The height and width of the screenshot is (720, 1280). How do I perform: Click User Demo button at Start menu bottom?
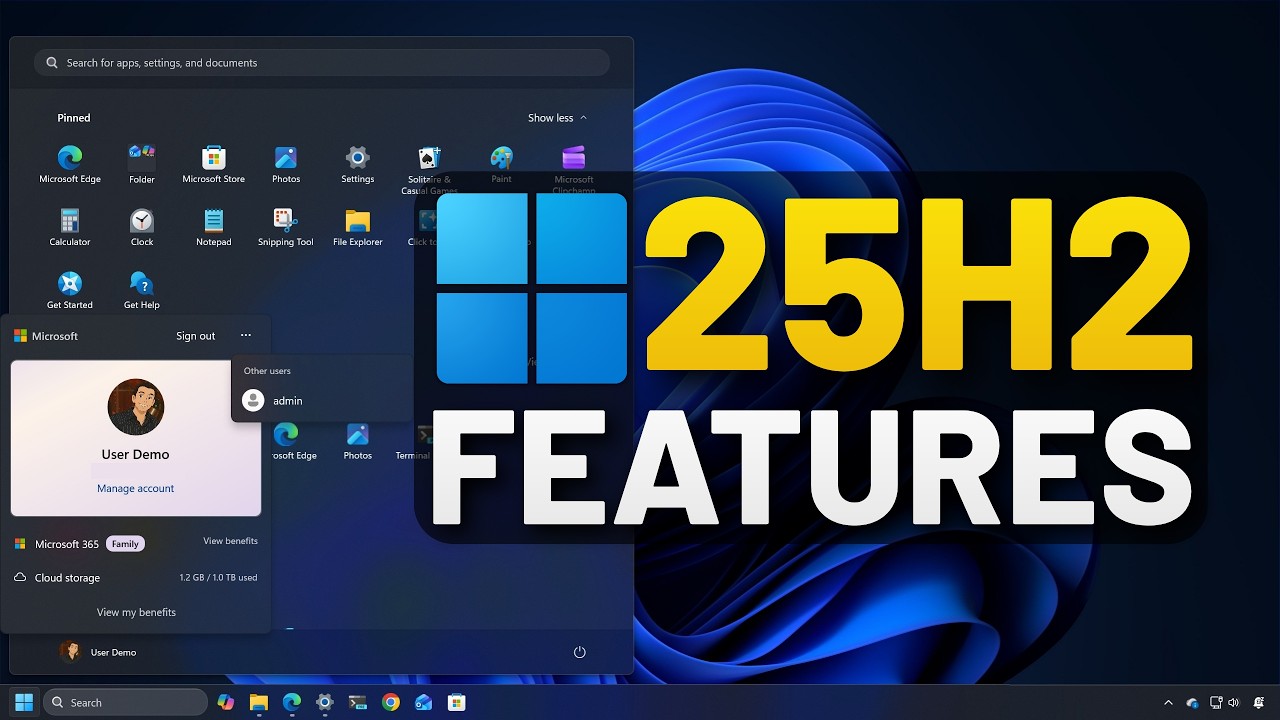(98, 652)
